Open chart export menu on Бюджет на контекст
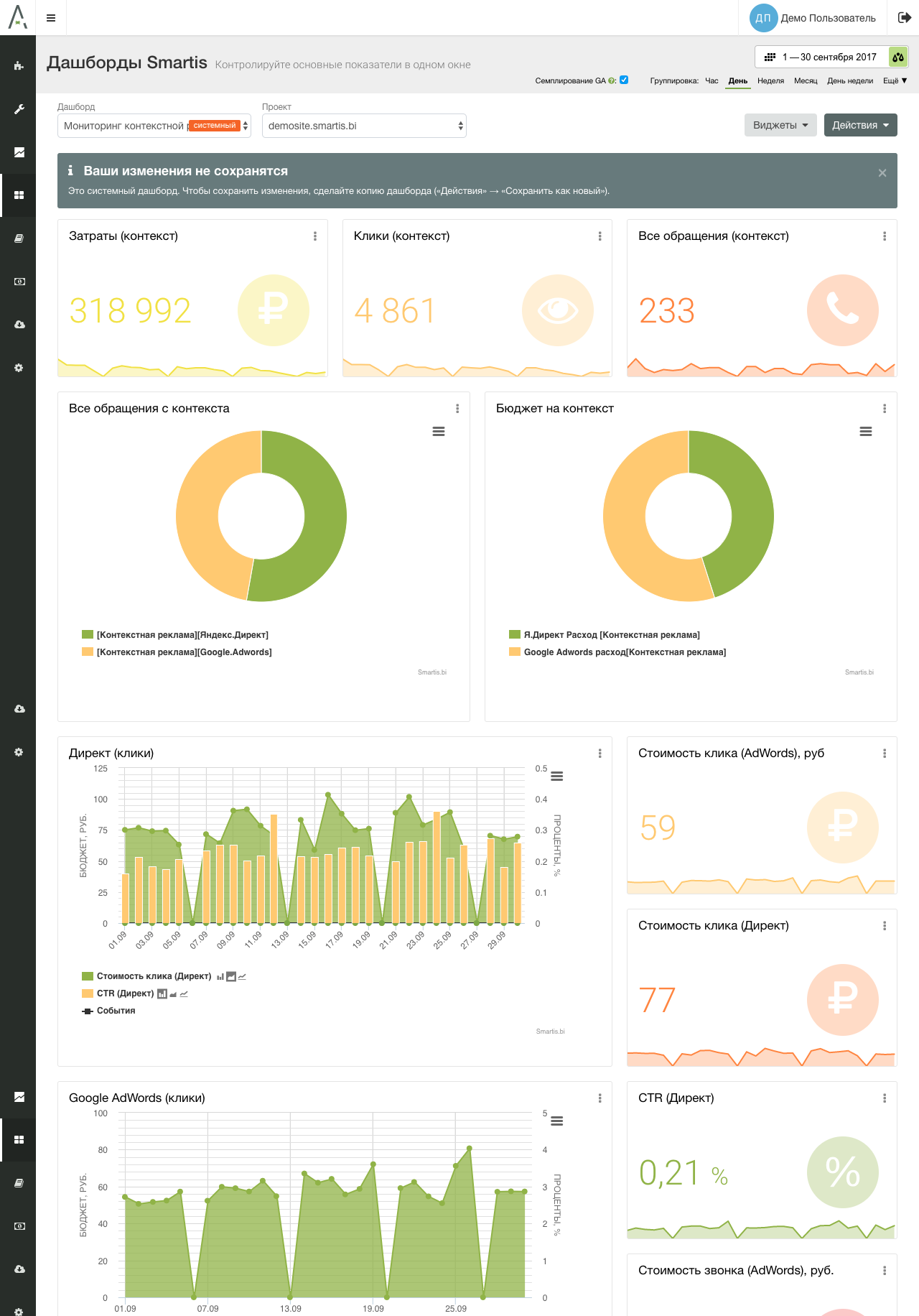919x1316 pixels. click(x=866, y=432)
